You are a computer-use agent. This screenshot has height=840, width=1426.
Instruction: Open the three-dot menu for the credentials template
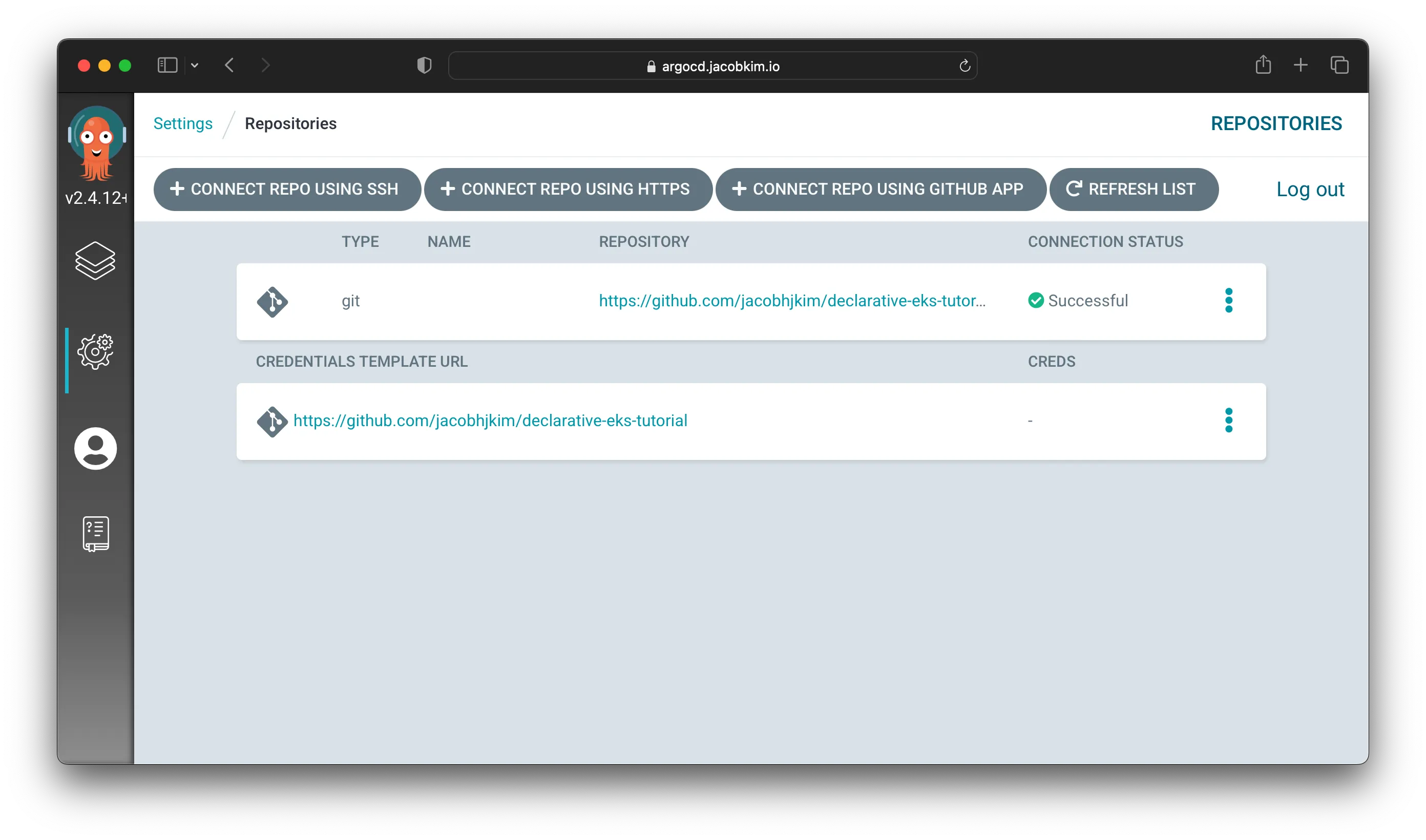coord(1229,421)
